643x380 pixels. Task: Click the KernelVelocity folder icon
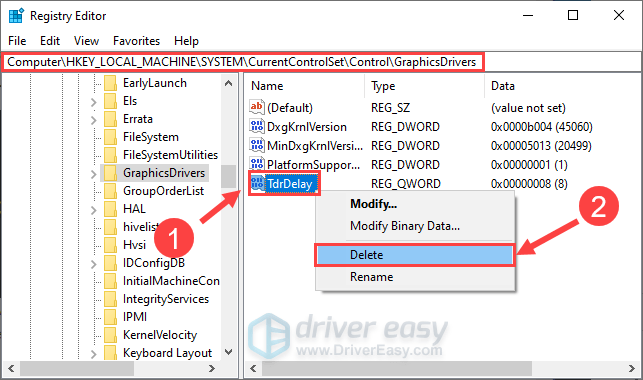click(110, 335)
